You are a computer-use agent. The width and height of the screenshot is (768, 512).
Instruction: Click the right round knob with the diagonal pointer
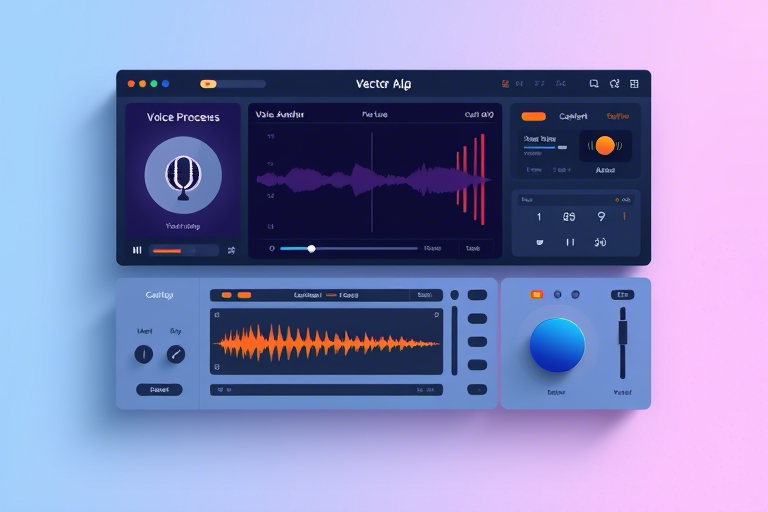(176, 354)
